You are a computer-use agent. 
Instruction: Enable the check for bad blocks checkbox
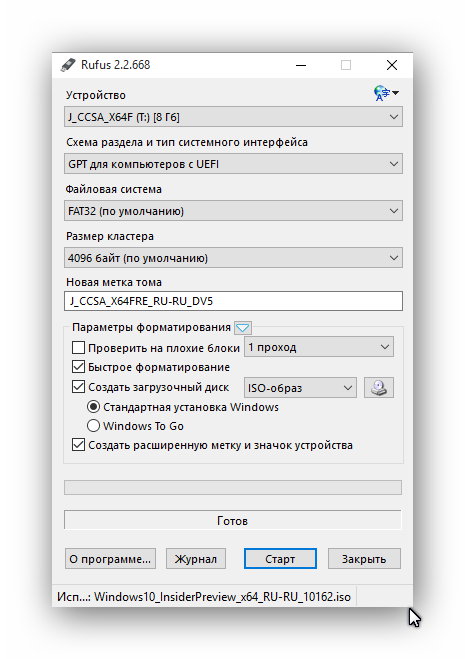point(78,348)
